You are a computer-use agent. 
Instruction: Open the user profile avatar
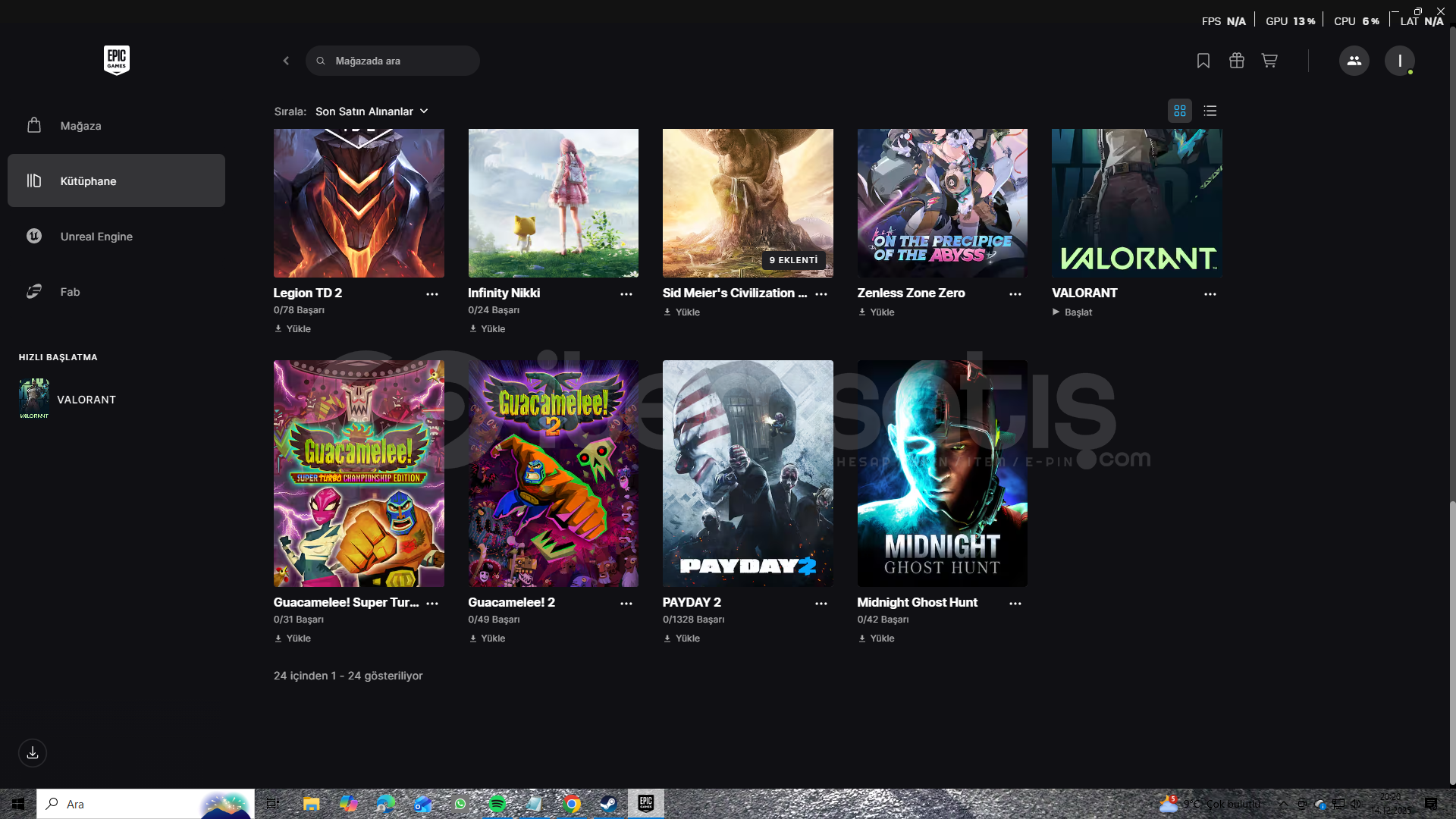tap(1399, 61)
